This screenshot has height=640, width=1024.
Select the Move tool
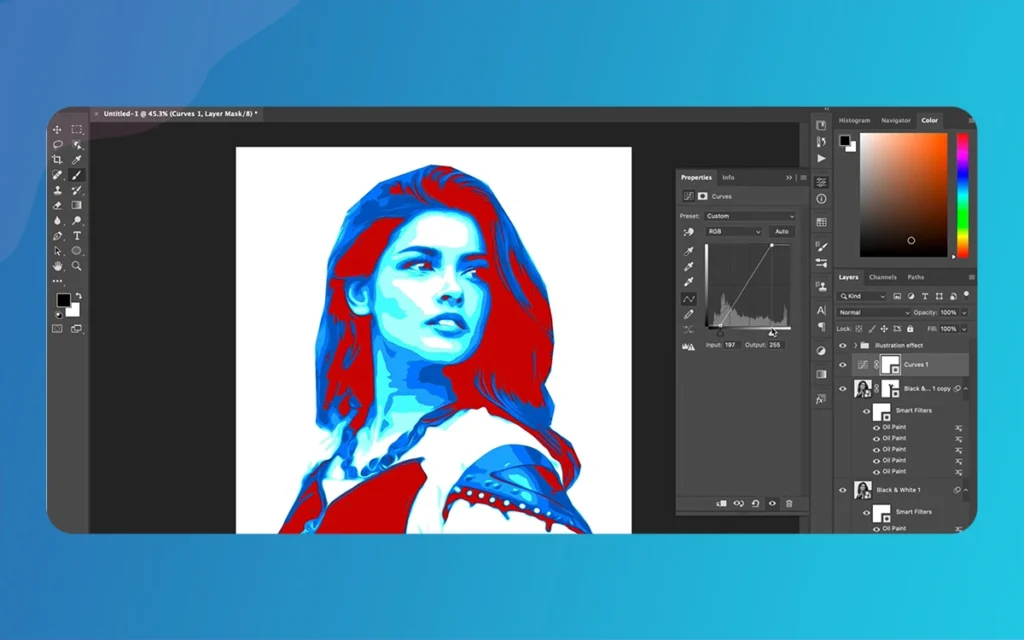[x=57, y=130]
